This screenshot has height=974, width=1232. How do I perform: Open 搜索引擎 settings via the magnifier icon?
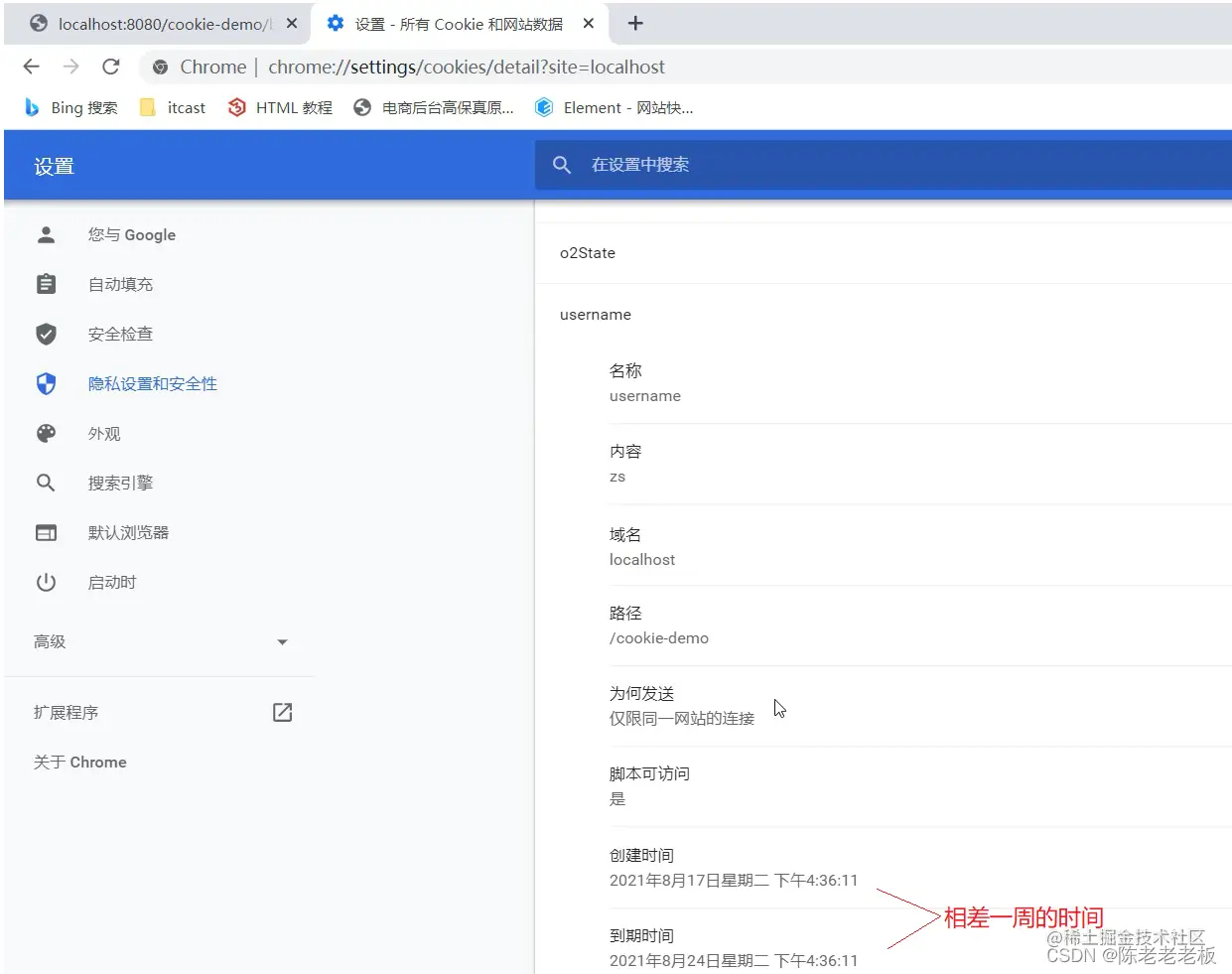pos(46,483)
